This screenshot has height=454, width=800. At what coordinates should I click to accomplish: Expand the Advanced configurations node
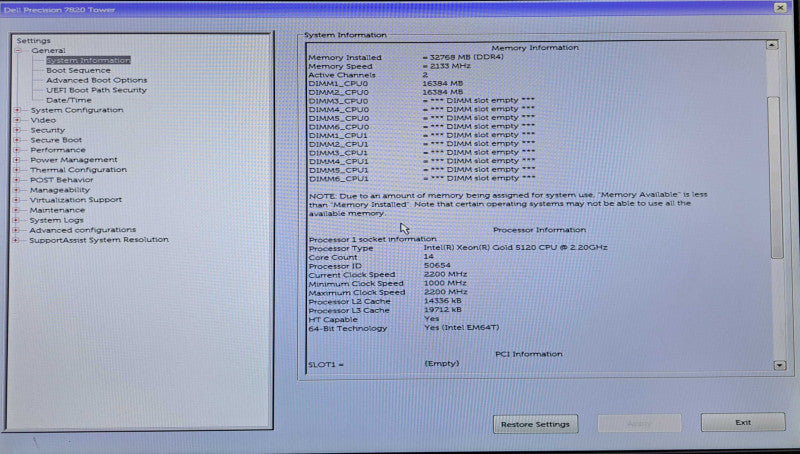click(x=17, y=230)
